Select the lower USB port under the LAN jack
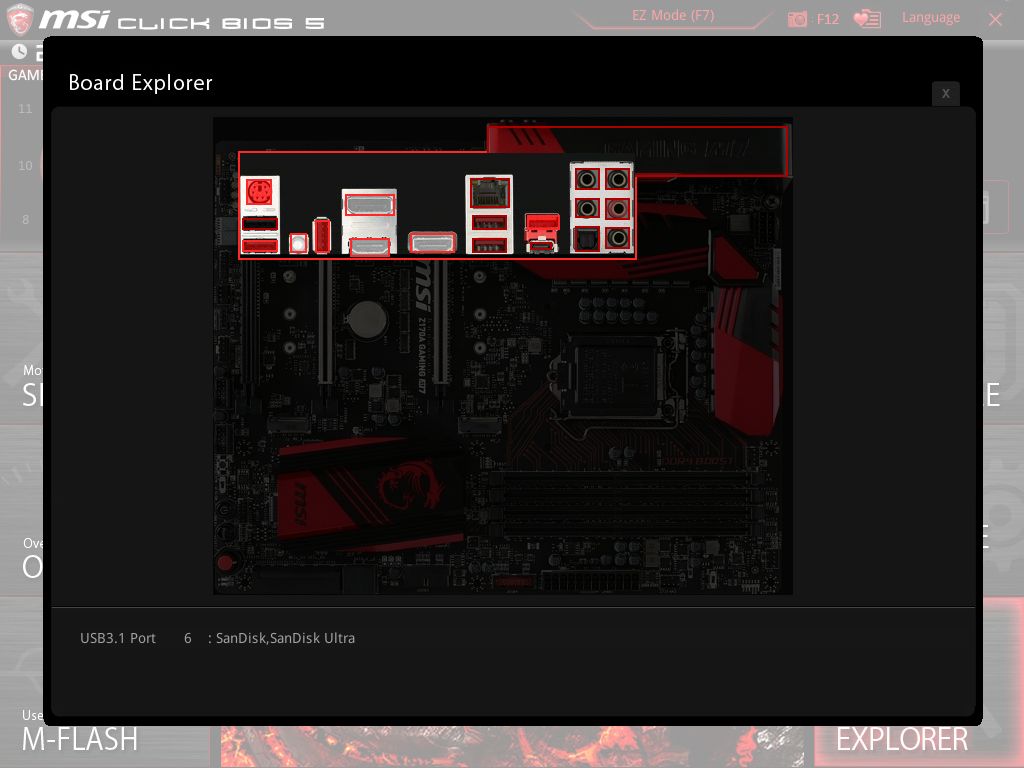 pos(489,246)
